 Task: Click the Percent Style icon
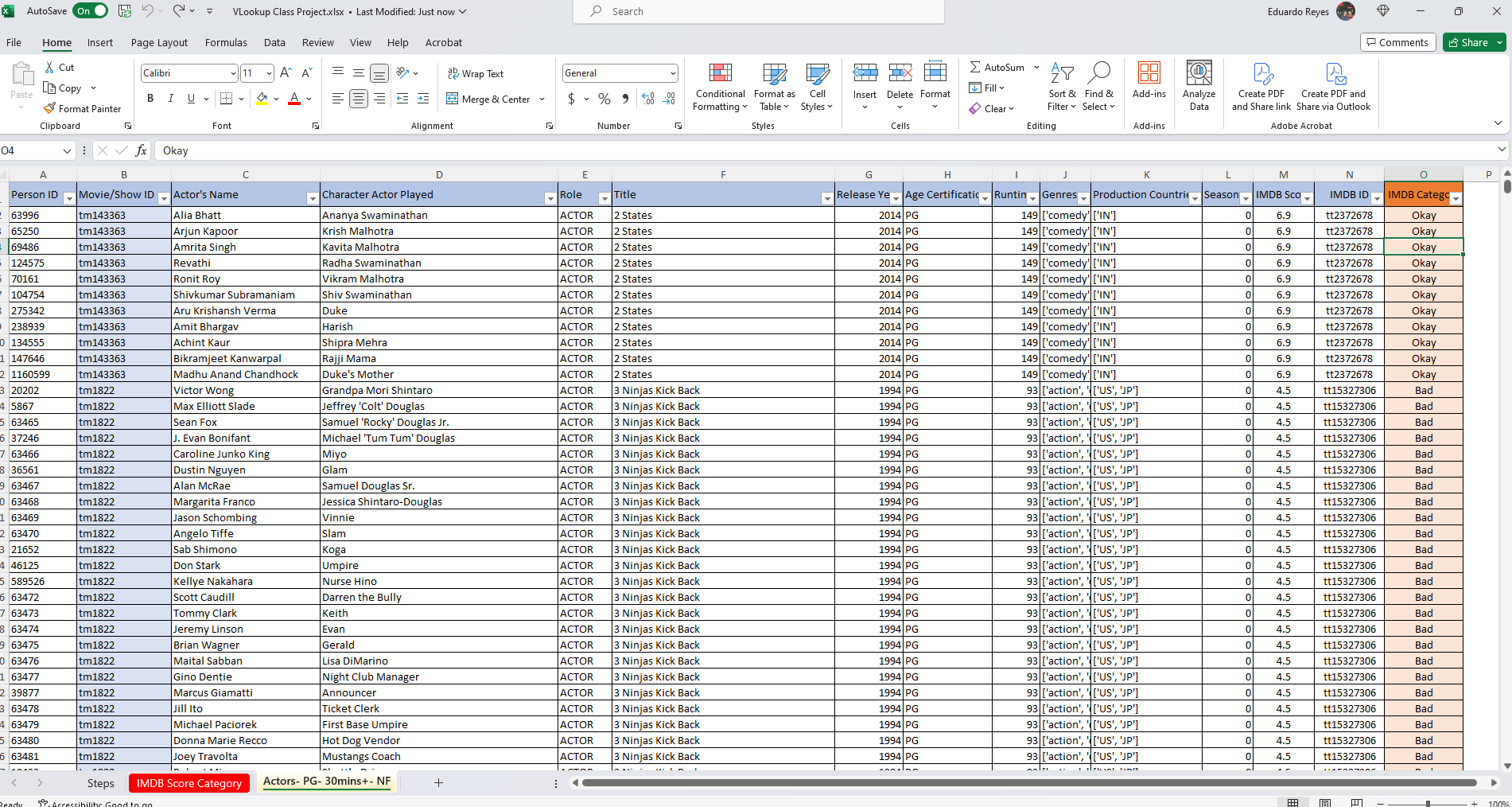pyautogui.click(x=604, y=99)
